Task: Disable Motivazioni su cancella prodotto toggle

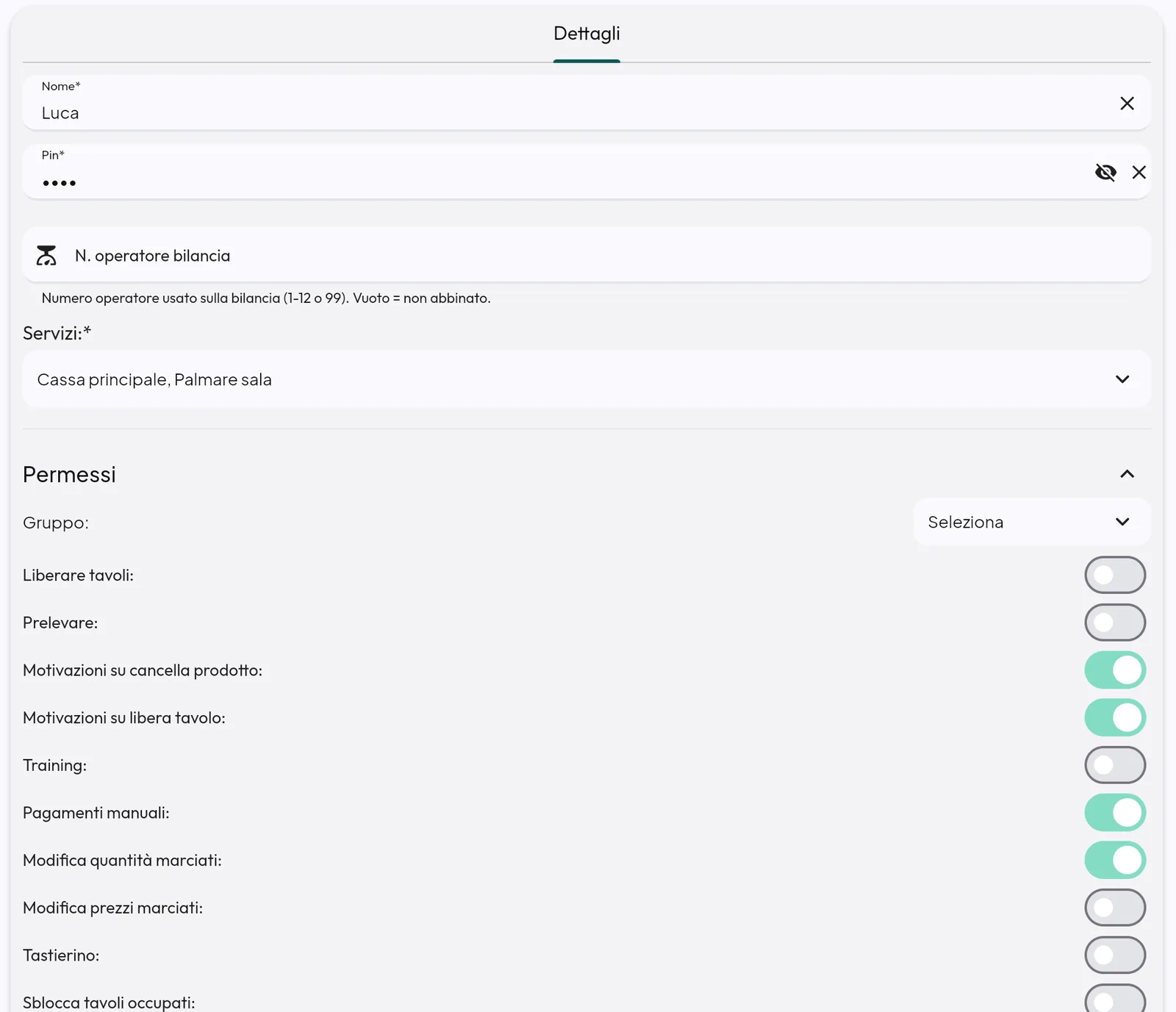Action: (x=1115, y=670)
